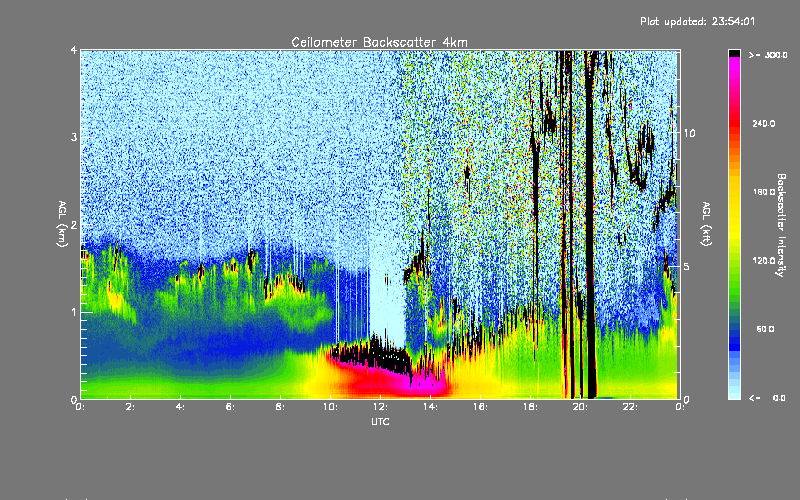Click the 2 tick on the AGL (km) axis
The image size is (800, 500).
click(74, 225)
